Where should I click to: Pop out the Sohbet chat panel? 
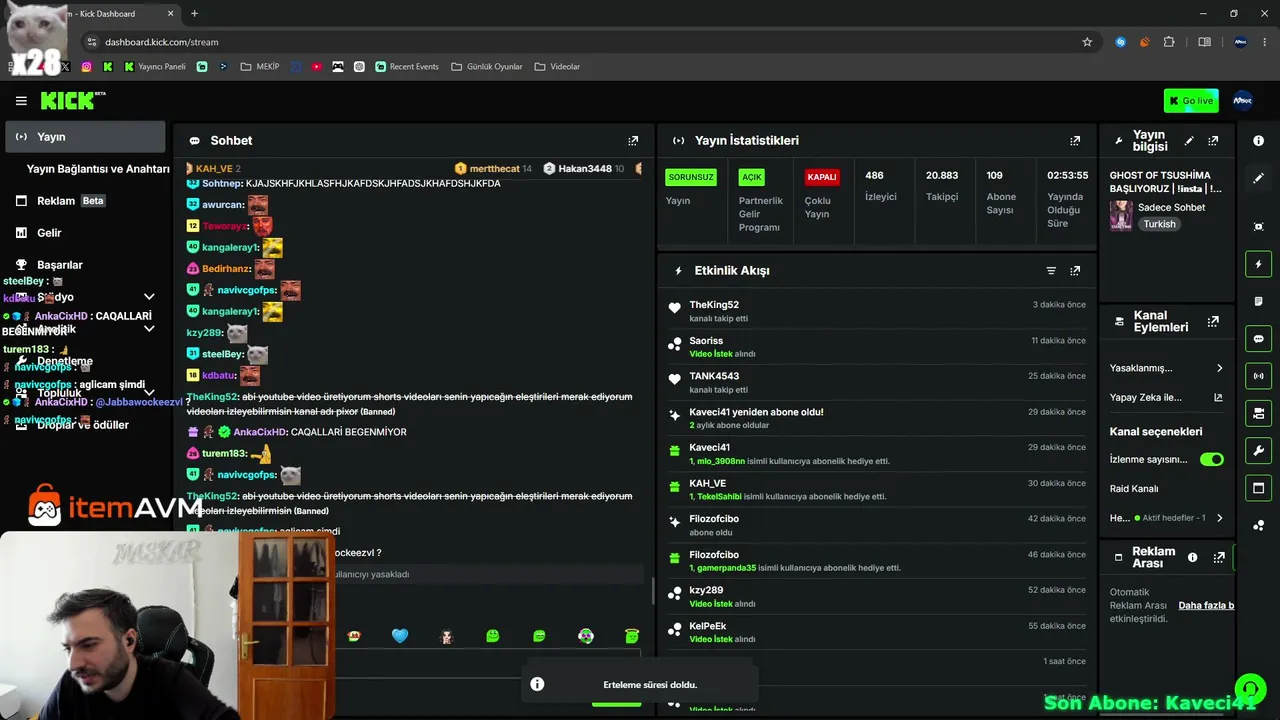point(633,141)
